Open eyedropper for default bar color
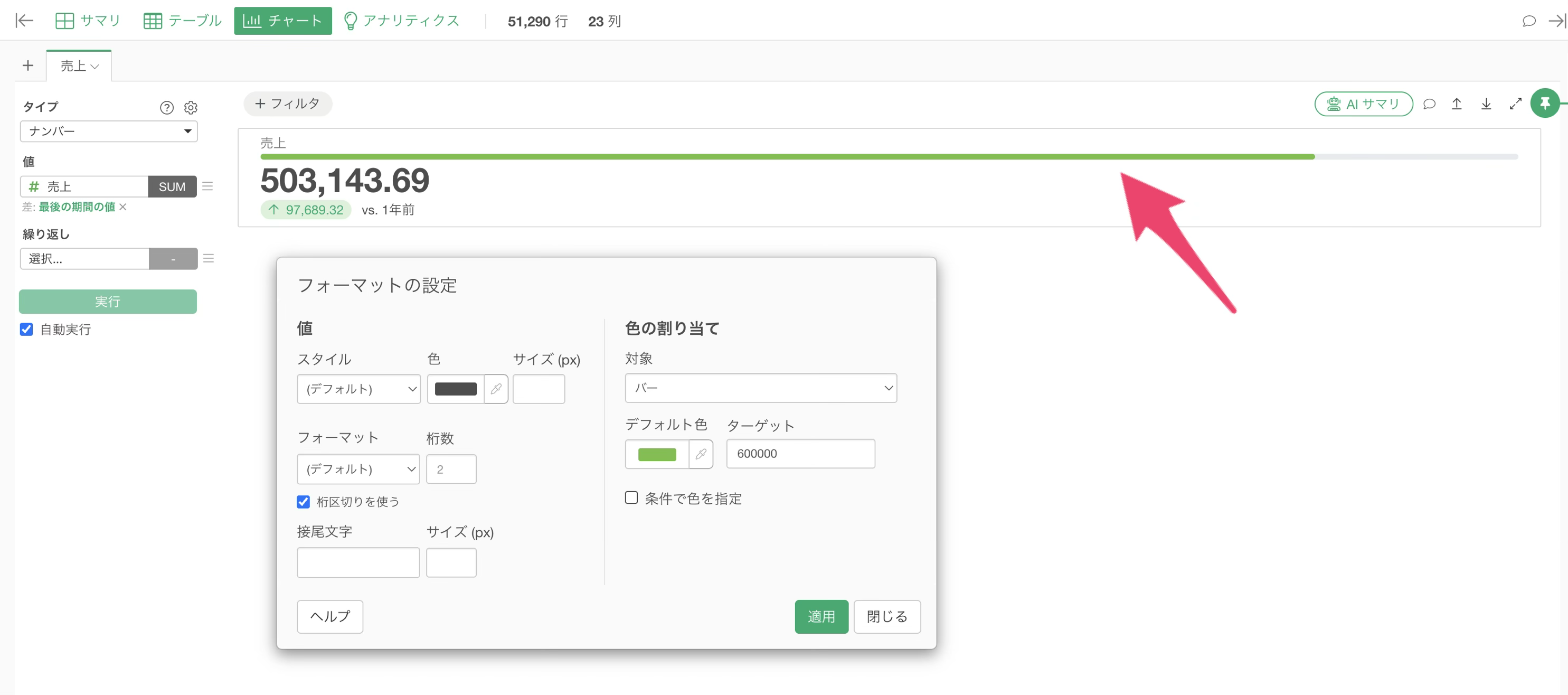 tap(701, 454)
